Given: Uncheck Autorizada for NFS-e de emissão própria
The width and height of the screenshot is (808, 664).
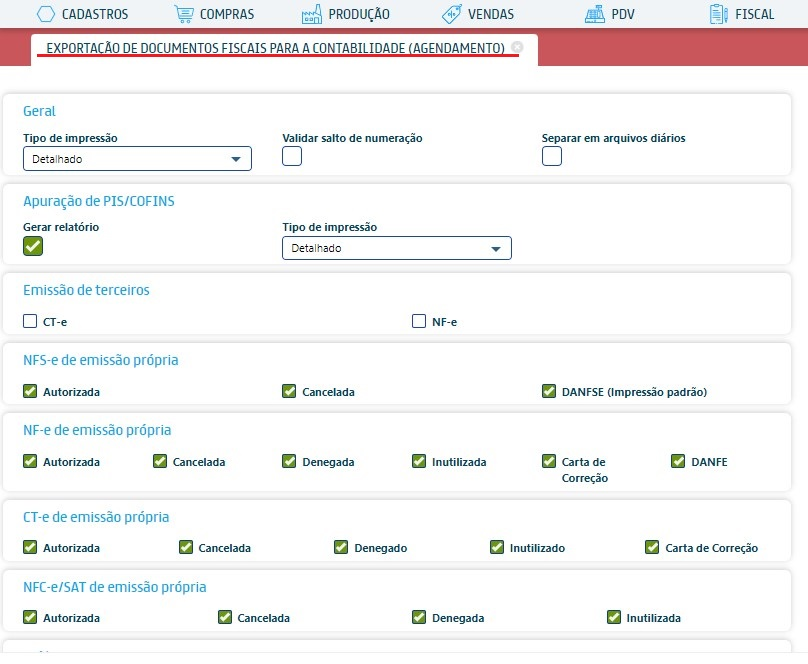Looking at the screenshot, I should [x=30, y=391].
